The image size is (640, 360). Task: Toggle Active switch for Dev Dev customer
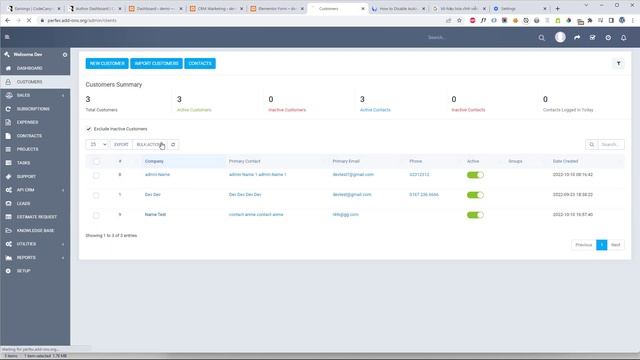point(475,195)
